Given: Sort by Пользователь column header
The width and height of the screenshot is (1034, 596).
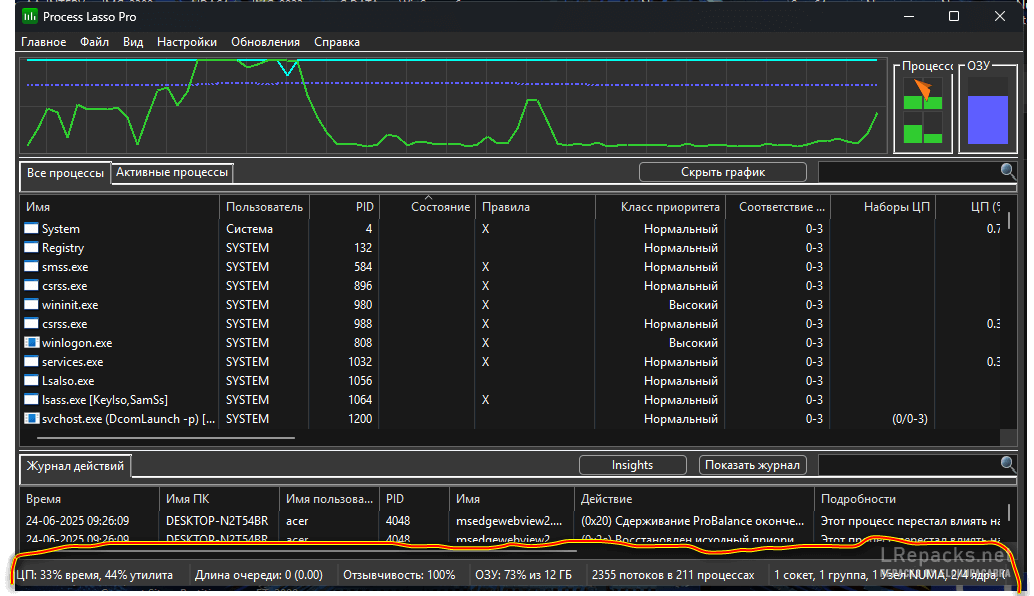Looking at the screenshot, I should (x=264, y=207).
